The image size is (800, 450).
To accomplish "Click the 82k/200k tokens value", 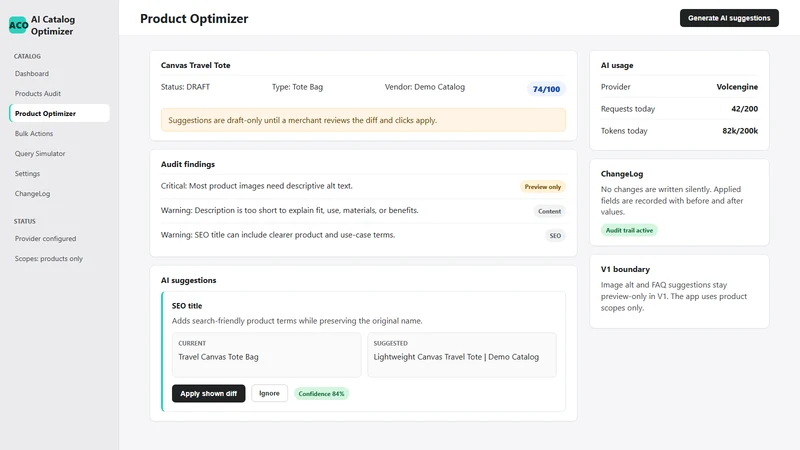I will (740, 131).
